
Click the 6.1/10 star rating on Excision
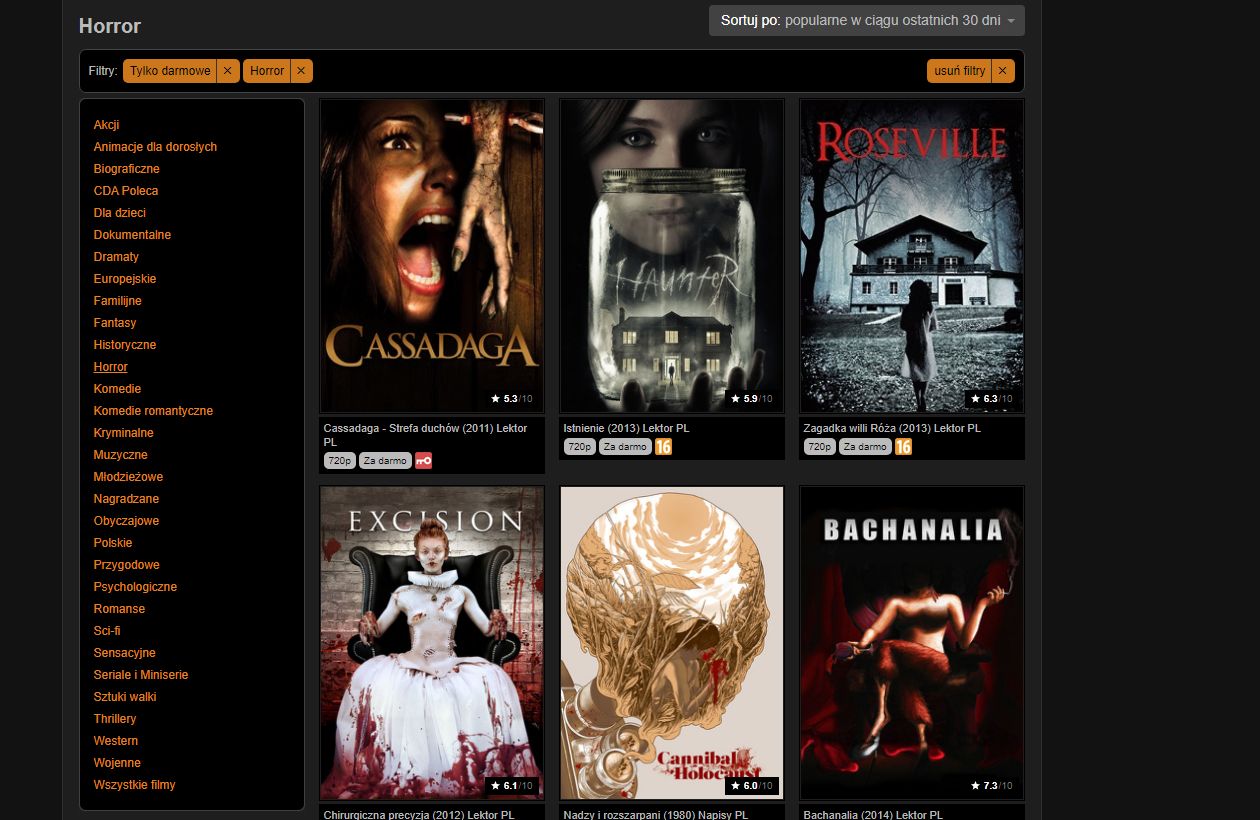click(513, 786)
